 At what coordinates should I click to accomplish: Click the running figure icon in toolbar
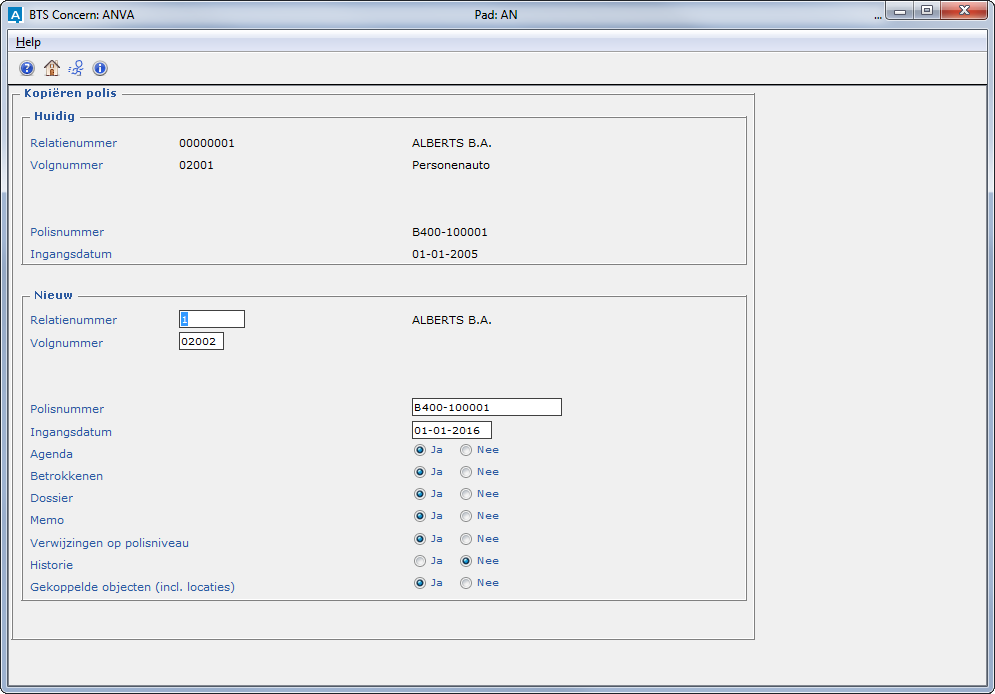click(x=76, y=69)
